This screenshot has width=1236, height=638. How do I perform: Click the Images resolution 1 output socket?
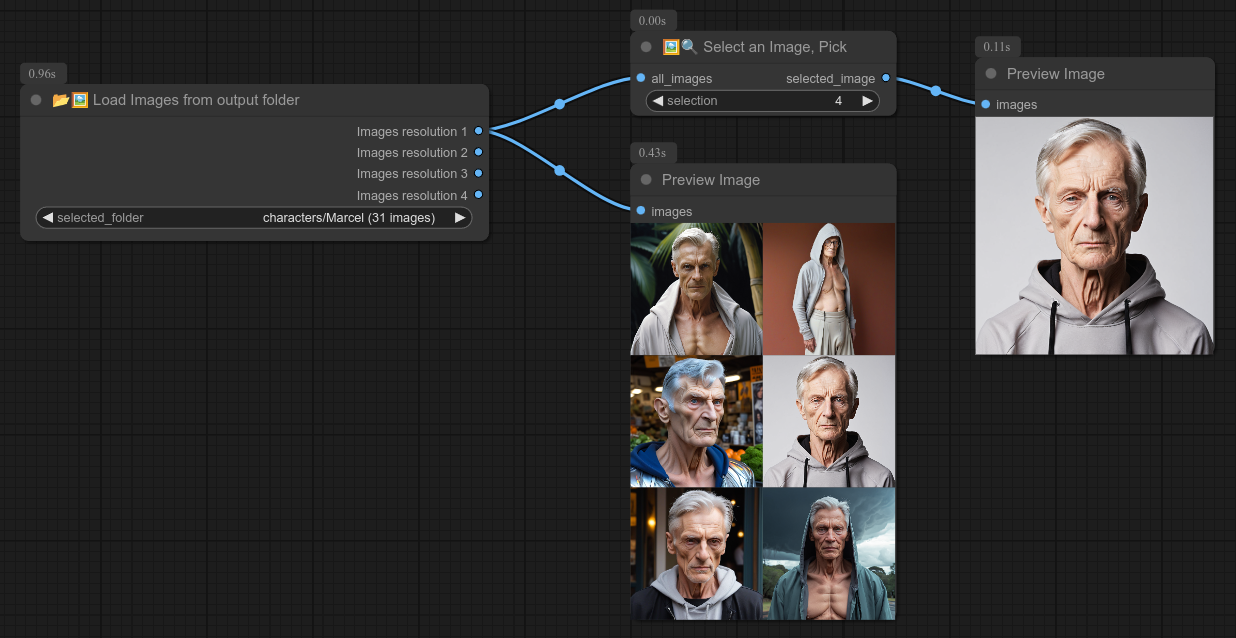(479, 131)
